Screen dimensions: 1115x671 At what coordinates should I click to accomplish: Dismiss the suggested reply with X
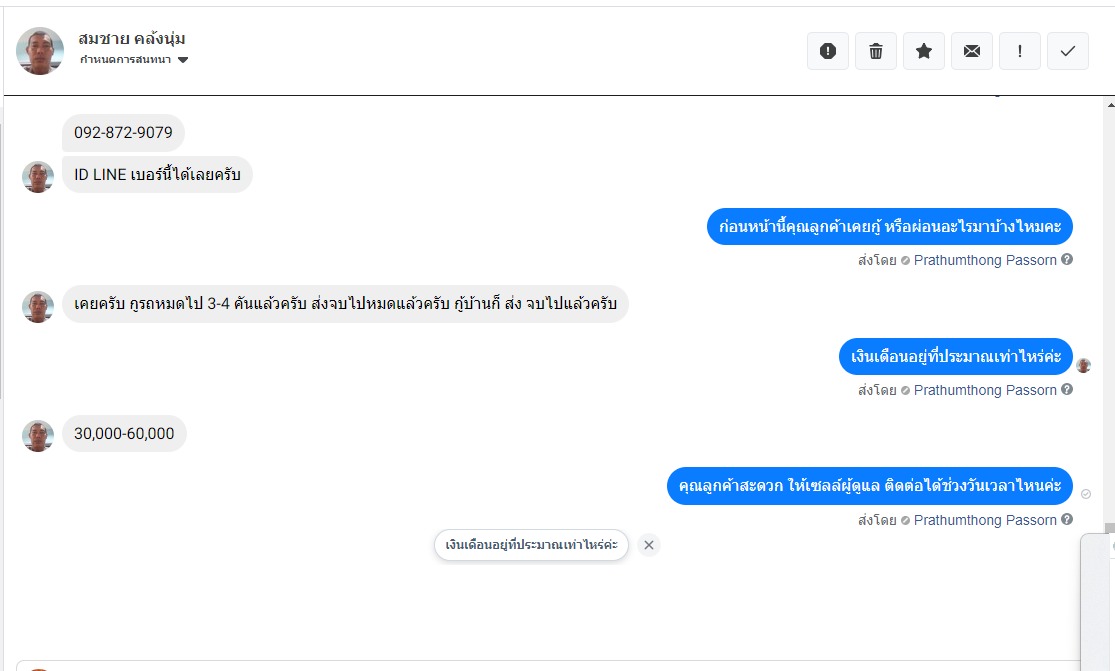pyautogui.click(x=649, y=545)
